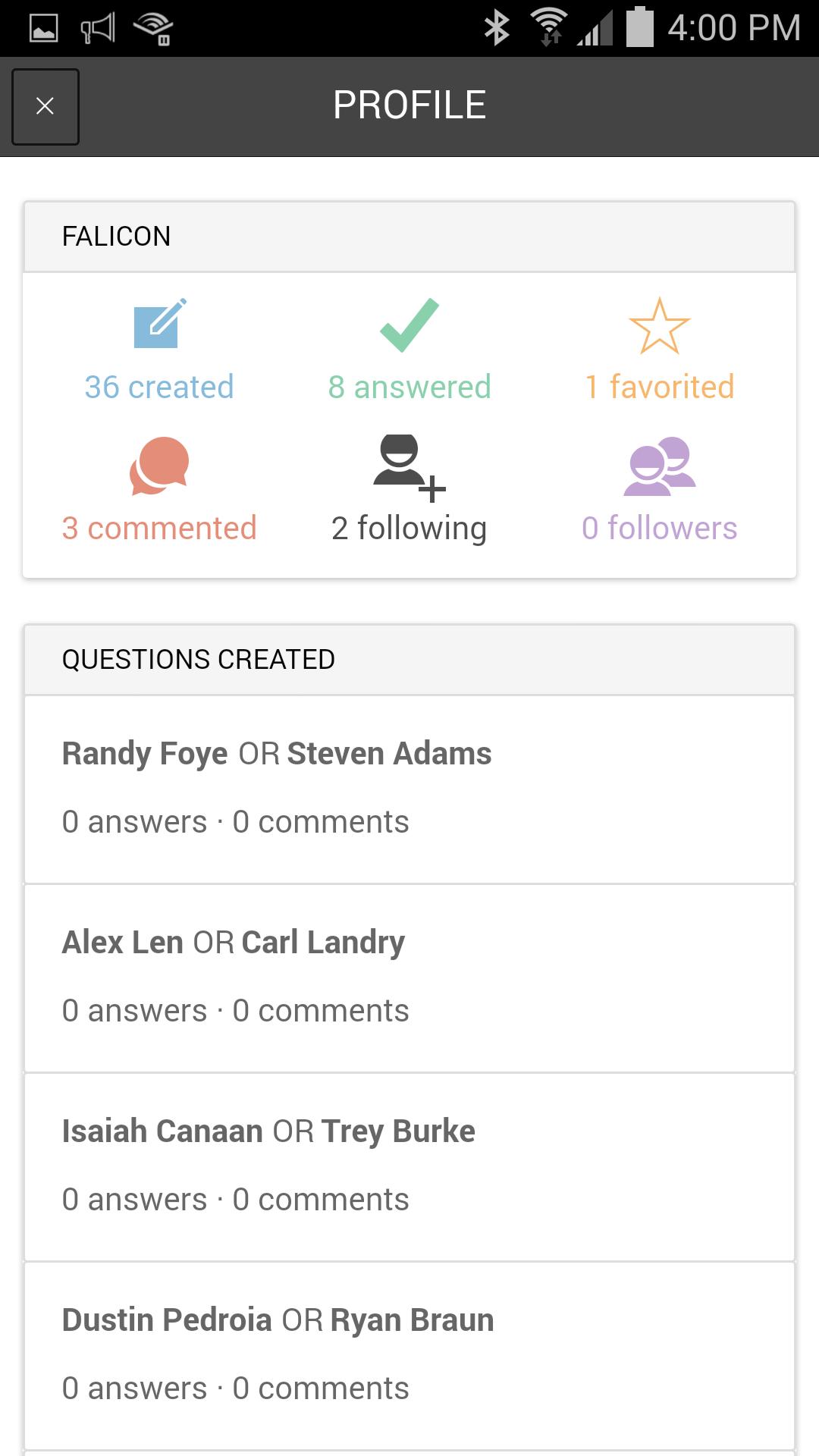The image size is (819, 1456).
Task: Open Alex Len OR Carl Landry question
Action: 409,978
